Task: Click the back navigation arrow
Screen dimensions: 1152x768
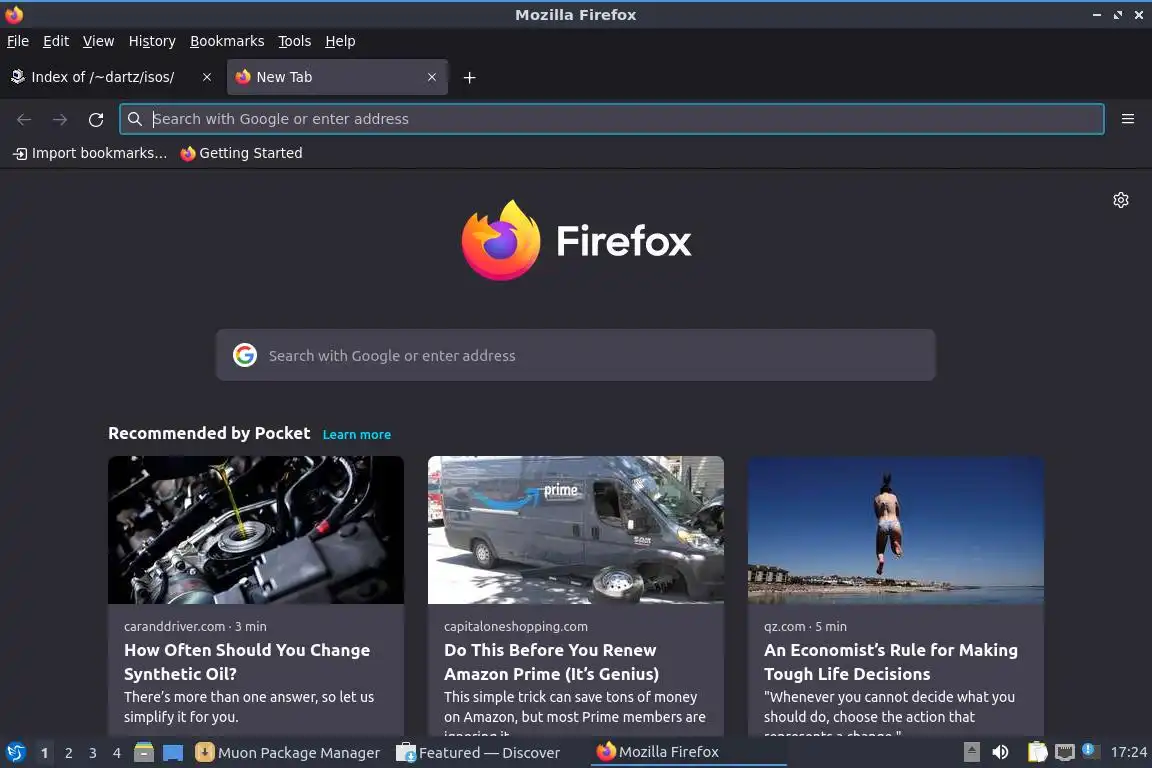Action: (24, 119)
